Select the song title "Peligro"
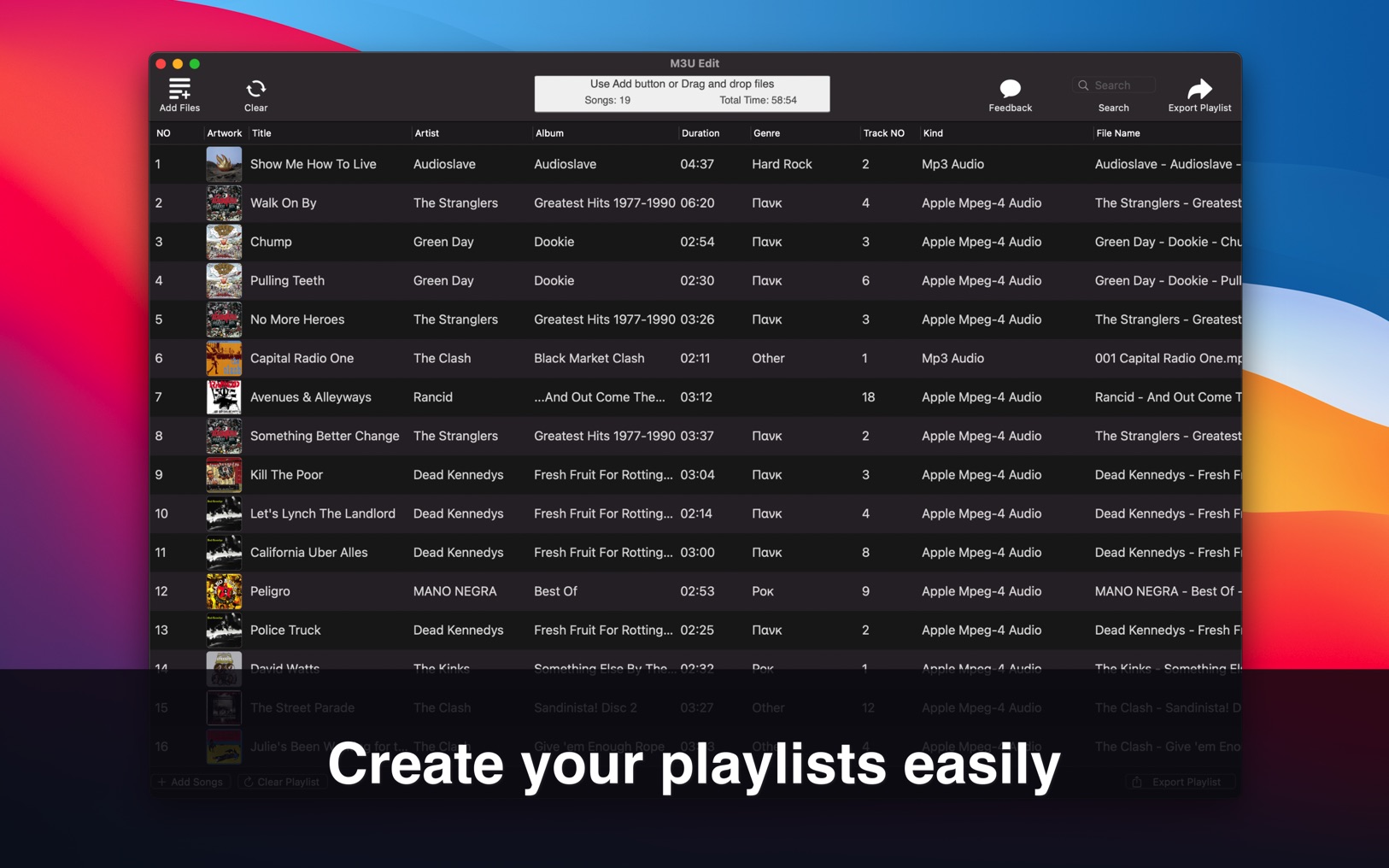 pos(270,592)
